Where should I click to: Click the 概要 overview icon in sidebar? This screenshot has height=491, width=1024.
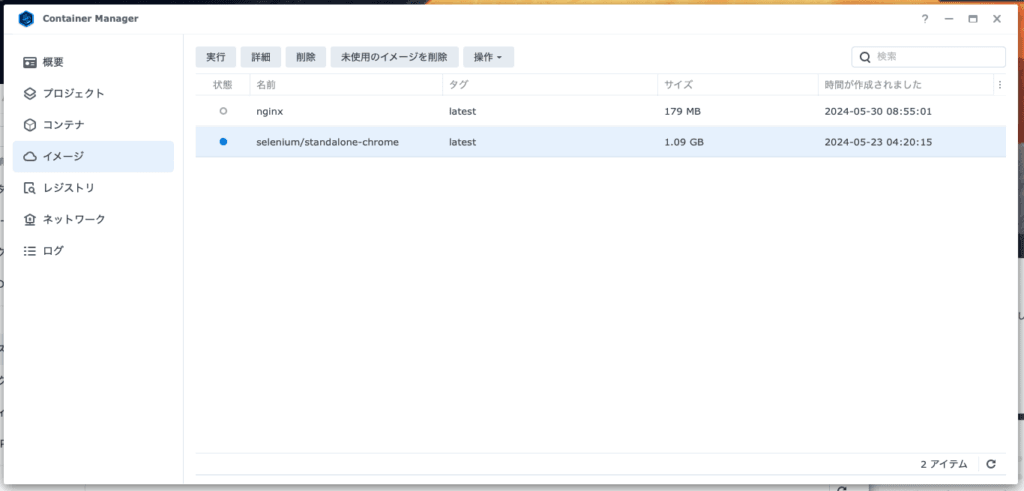click(30, 62)
